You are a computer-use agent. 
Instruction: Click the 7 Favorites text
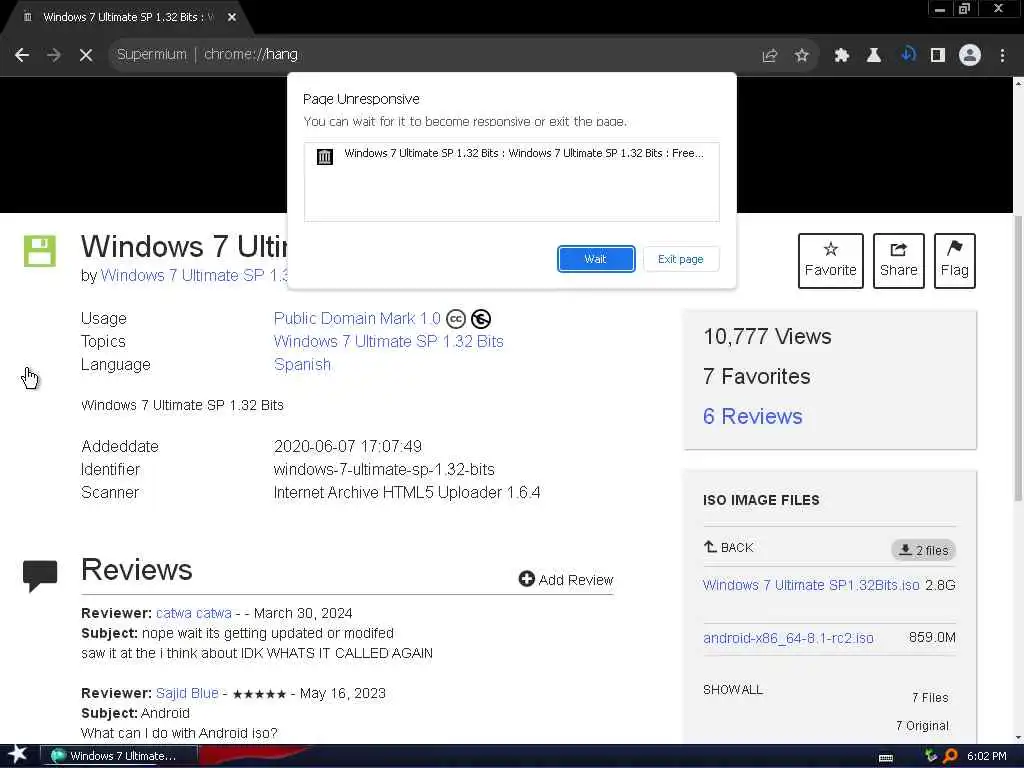tap(756, 377)
